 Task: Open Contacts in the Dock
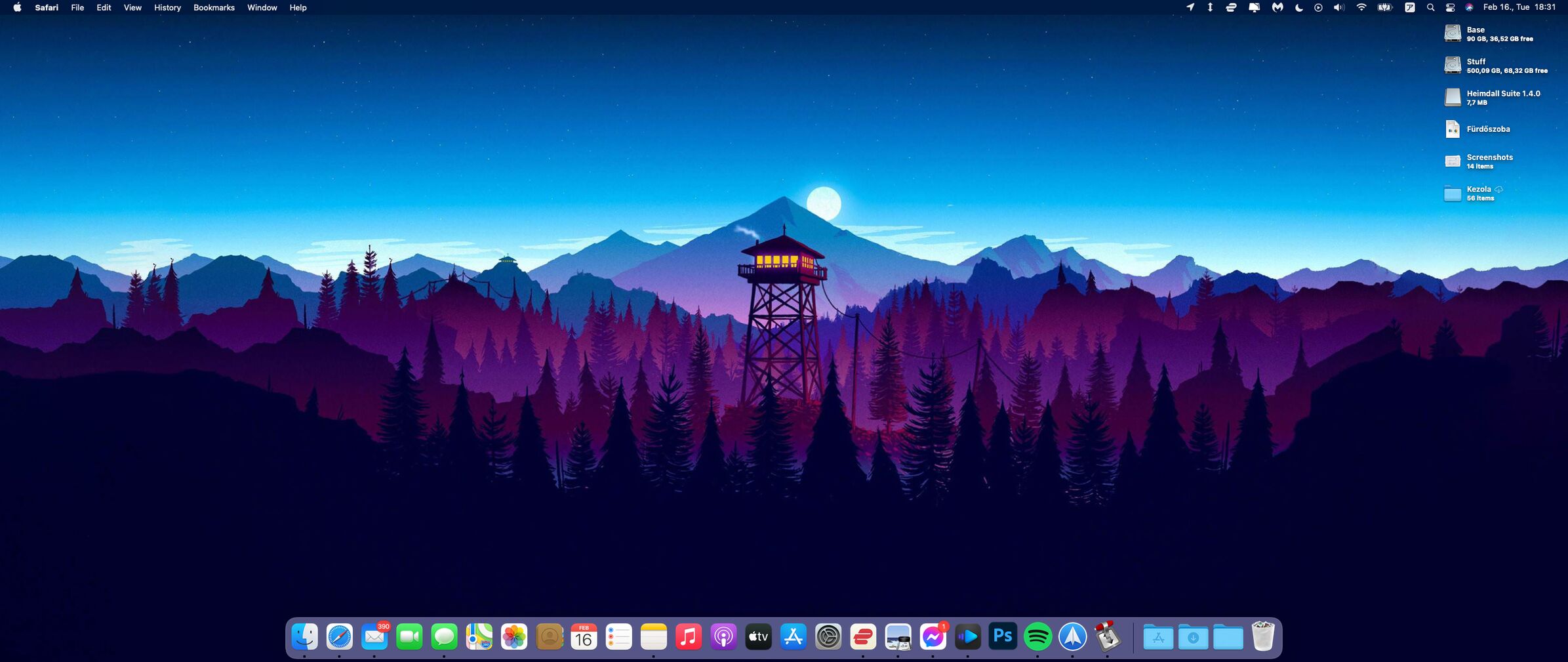pos(549,636)
